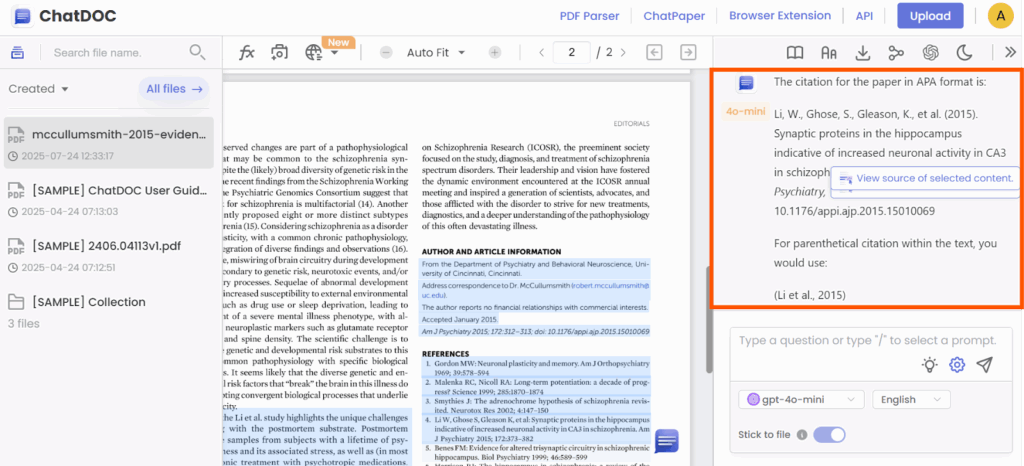
Task: Click the Accepted January 2015 line
Action: pyautogui.click(x=460, y=319)
